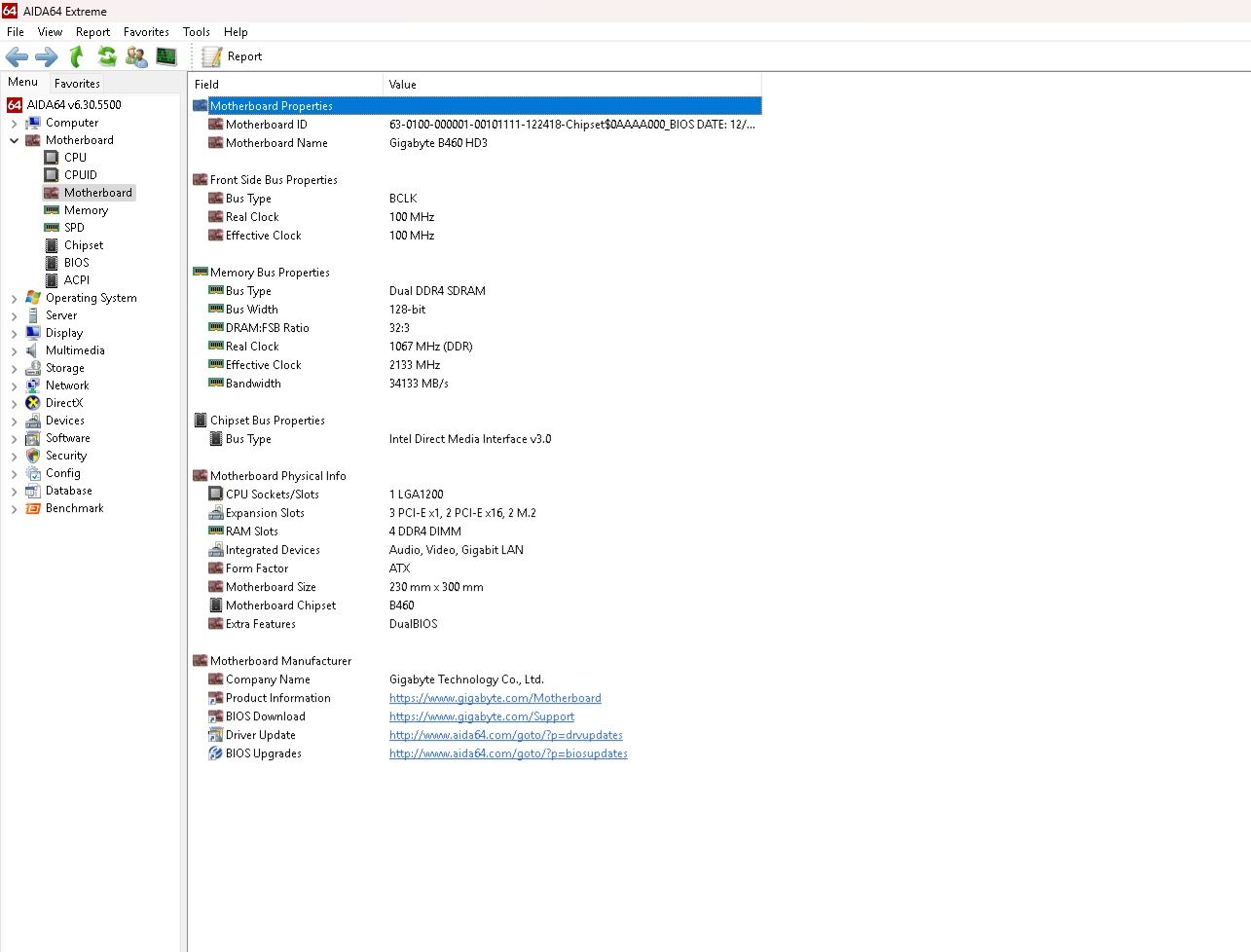Expand the Display tree node
This screenshot has height=952, width=1251.
[x=14, y=334]
